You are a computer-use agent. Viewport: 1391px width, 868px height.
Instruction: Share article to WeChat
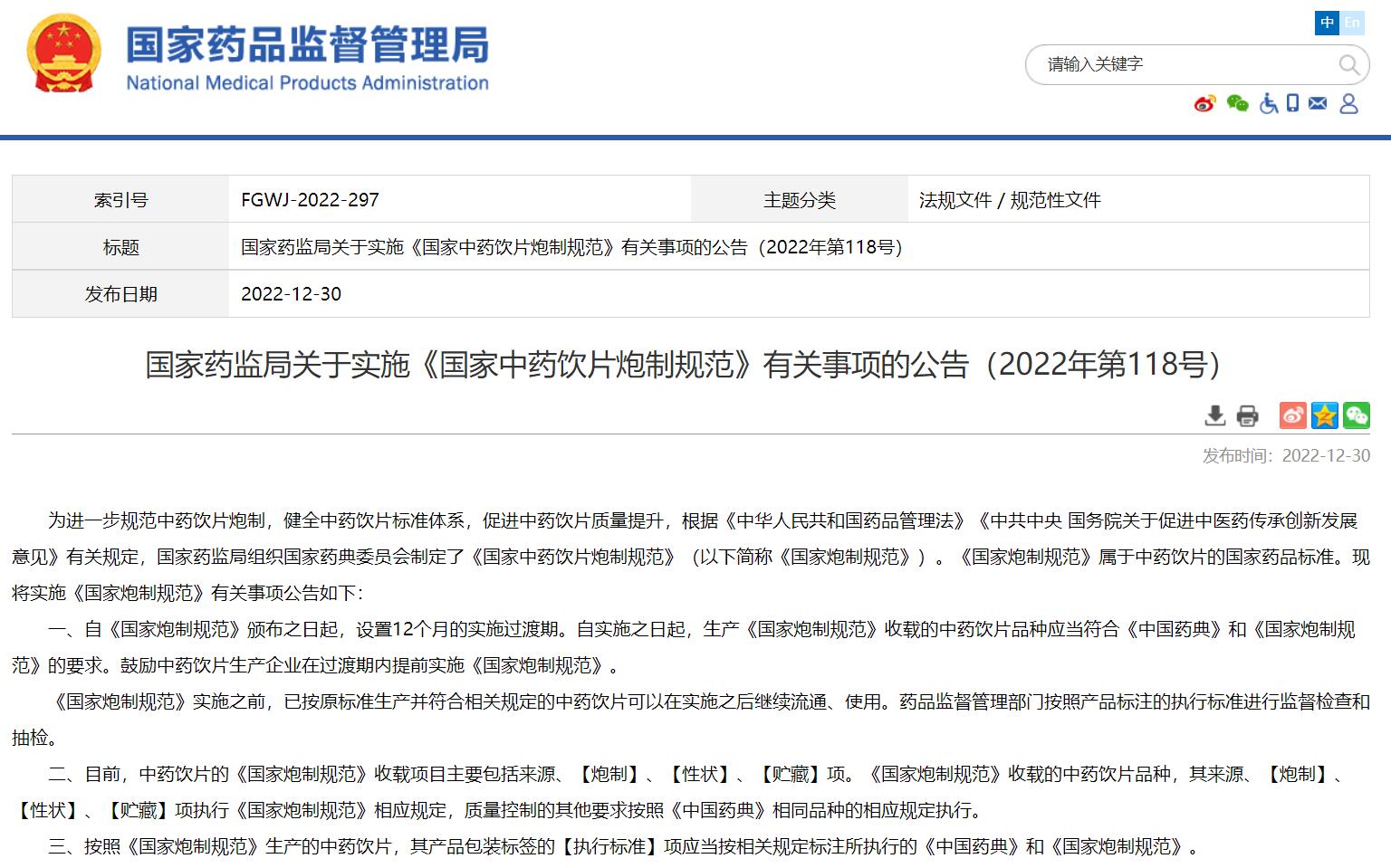(1356, 415)
